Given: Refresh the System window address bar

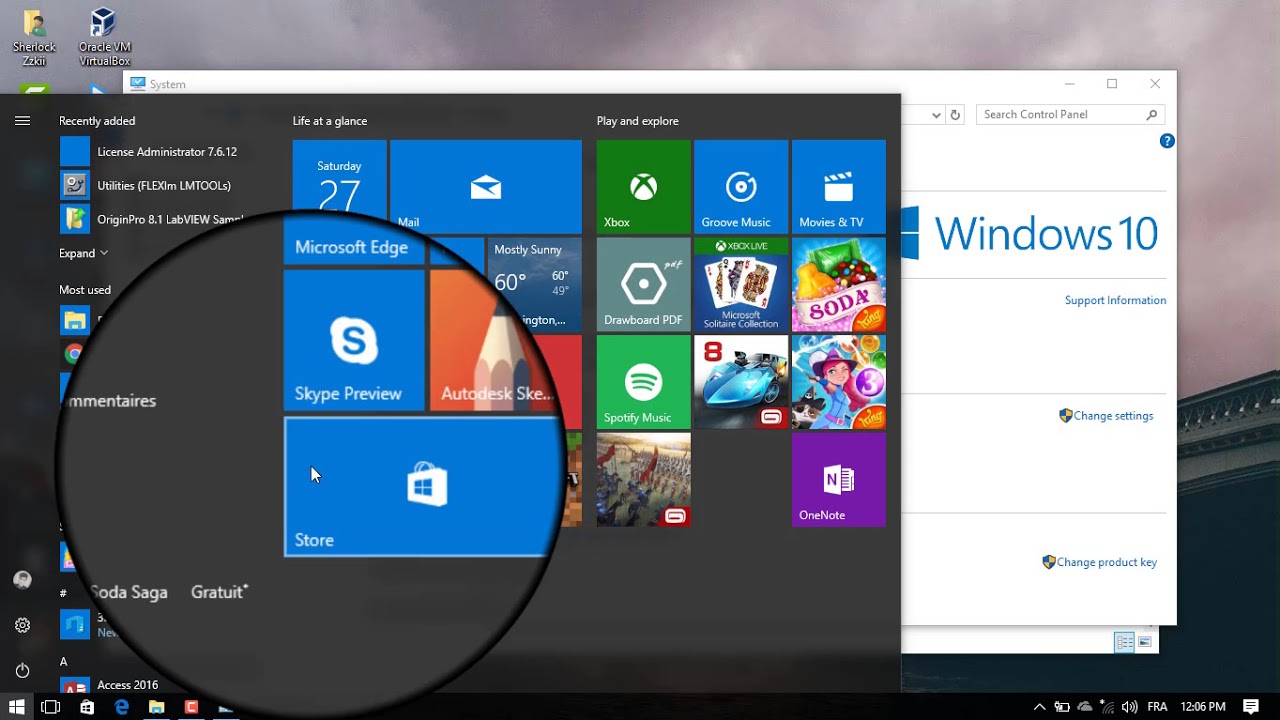Looking at the screenshot, I should click(x=955, y=115).
